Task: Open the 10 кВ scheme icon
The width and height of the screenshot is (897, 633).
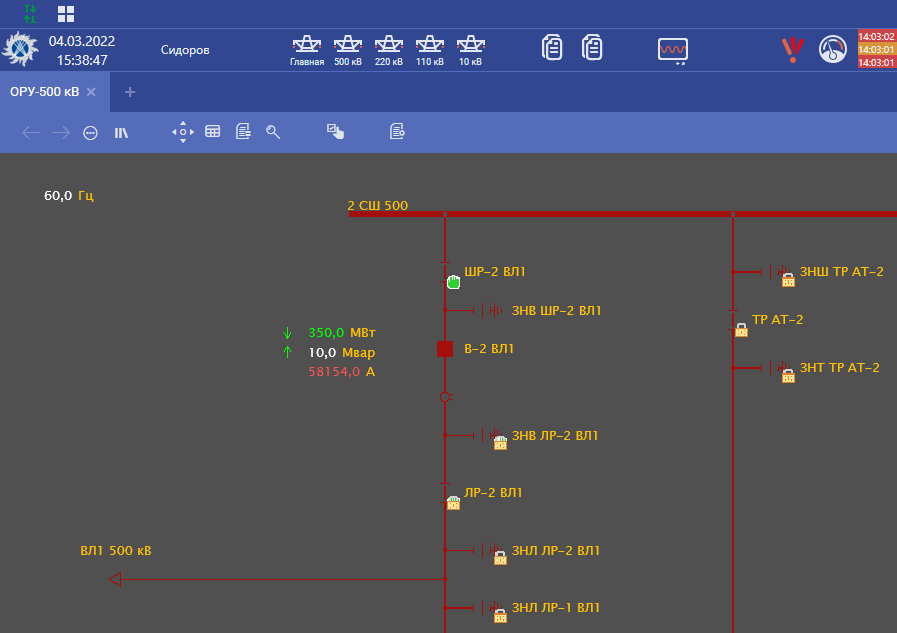Action: 470,49
